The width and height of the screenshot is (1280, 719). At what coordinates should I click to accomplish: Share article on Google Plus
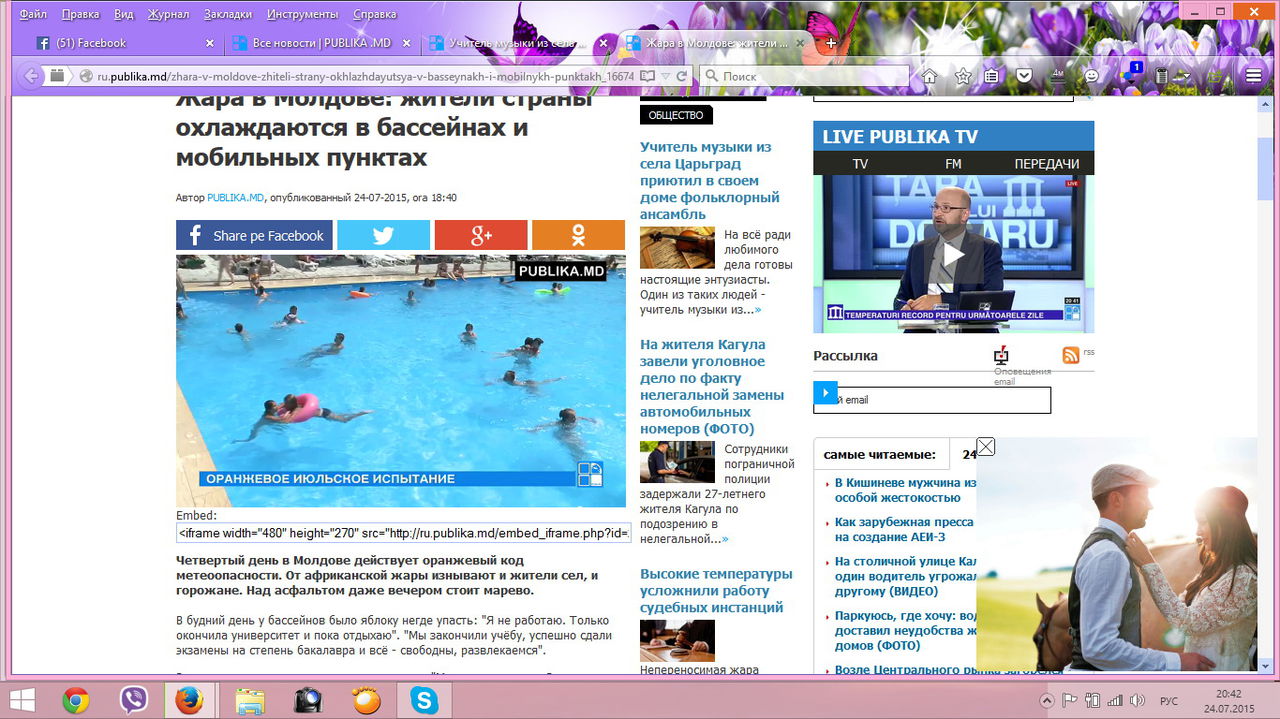pyautogui.click(x=481, y=235)
